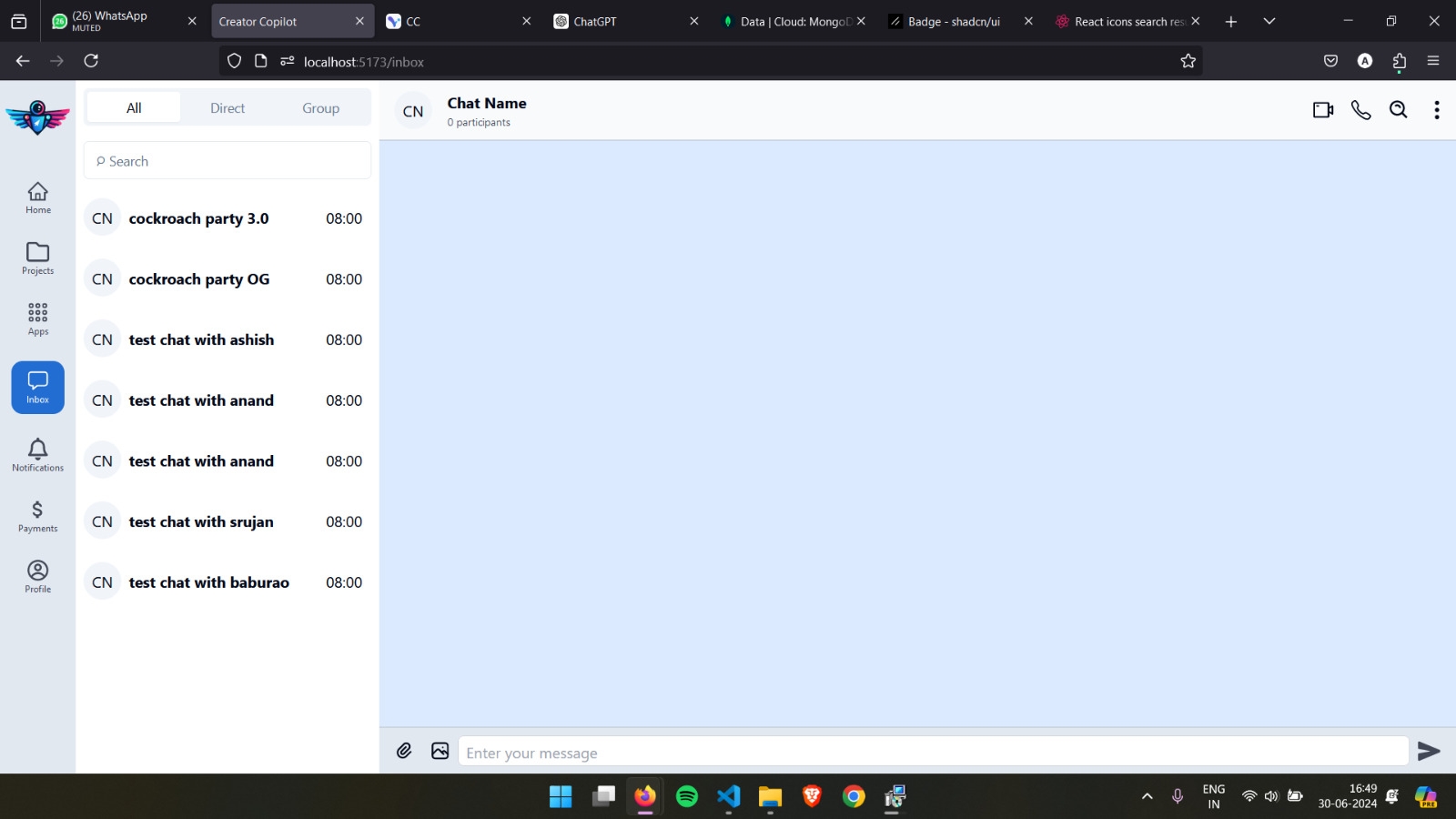Start a video call in chat header
Viewport: 1456px width, 819px height.
(1322, 110)
